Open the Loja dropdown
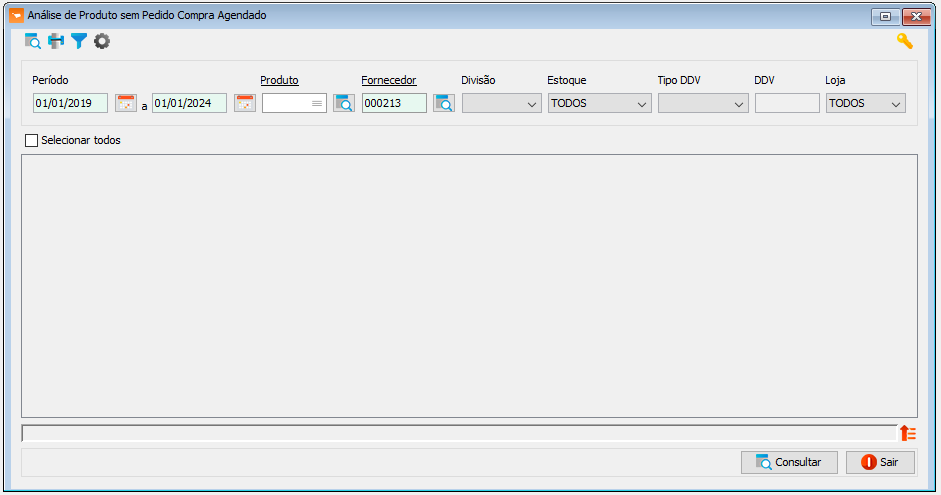Screen dimensions: 941x495 click(x=866, y=103)
